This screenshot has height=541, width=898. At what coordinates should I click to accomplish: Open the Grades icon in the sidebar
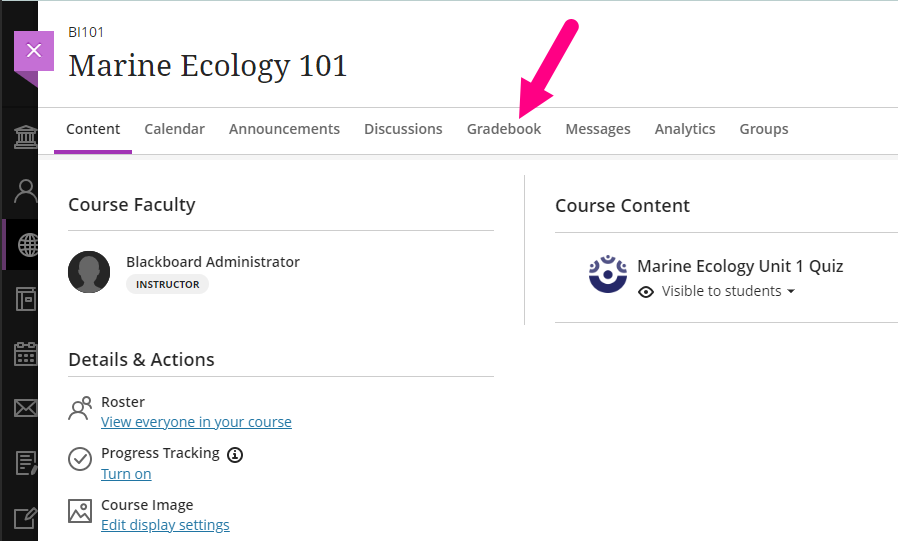click(x=25, y=463)
